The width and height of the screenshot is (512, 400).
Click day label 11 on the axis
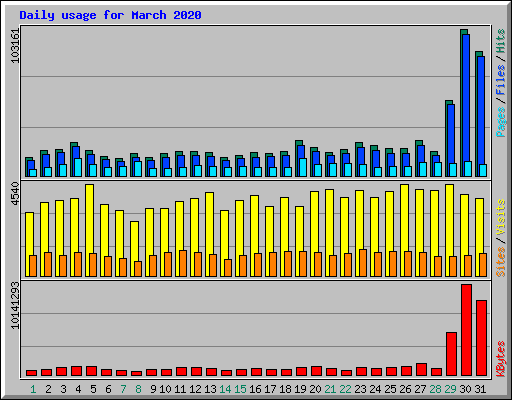pos(180,389)
